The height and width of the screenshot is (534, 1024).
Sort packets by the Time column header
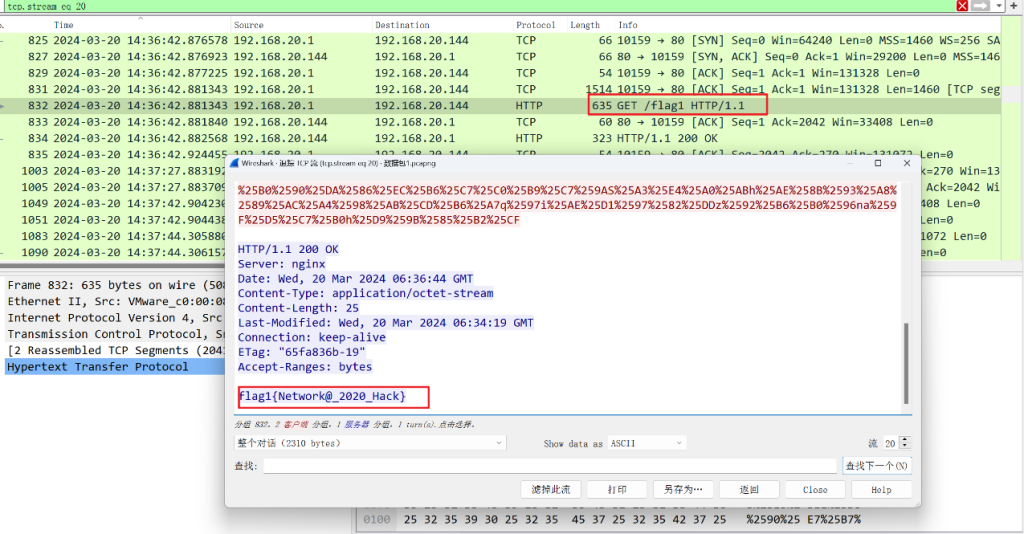pos(64,25)
